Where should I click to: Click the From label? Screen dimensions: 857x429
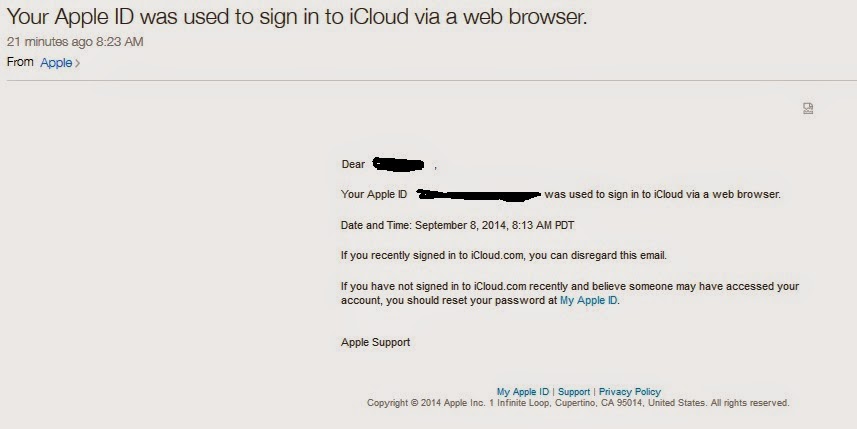coord(20,62)
